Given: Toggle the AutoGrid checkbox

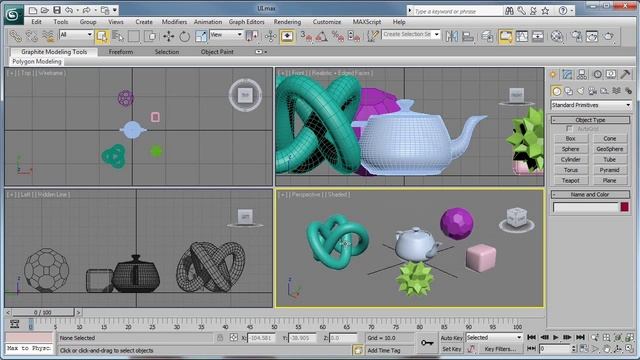Looking at the screenshot, I should click(569, 129).
